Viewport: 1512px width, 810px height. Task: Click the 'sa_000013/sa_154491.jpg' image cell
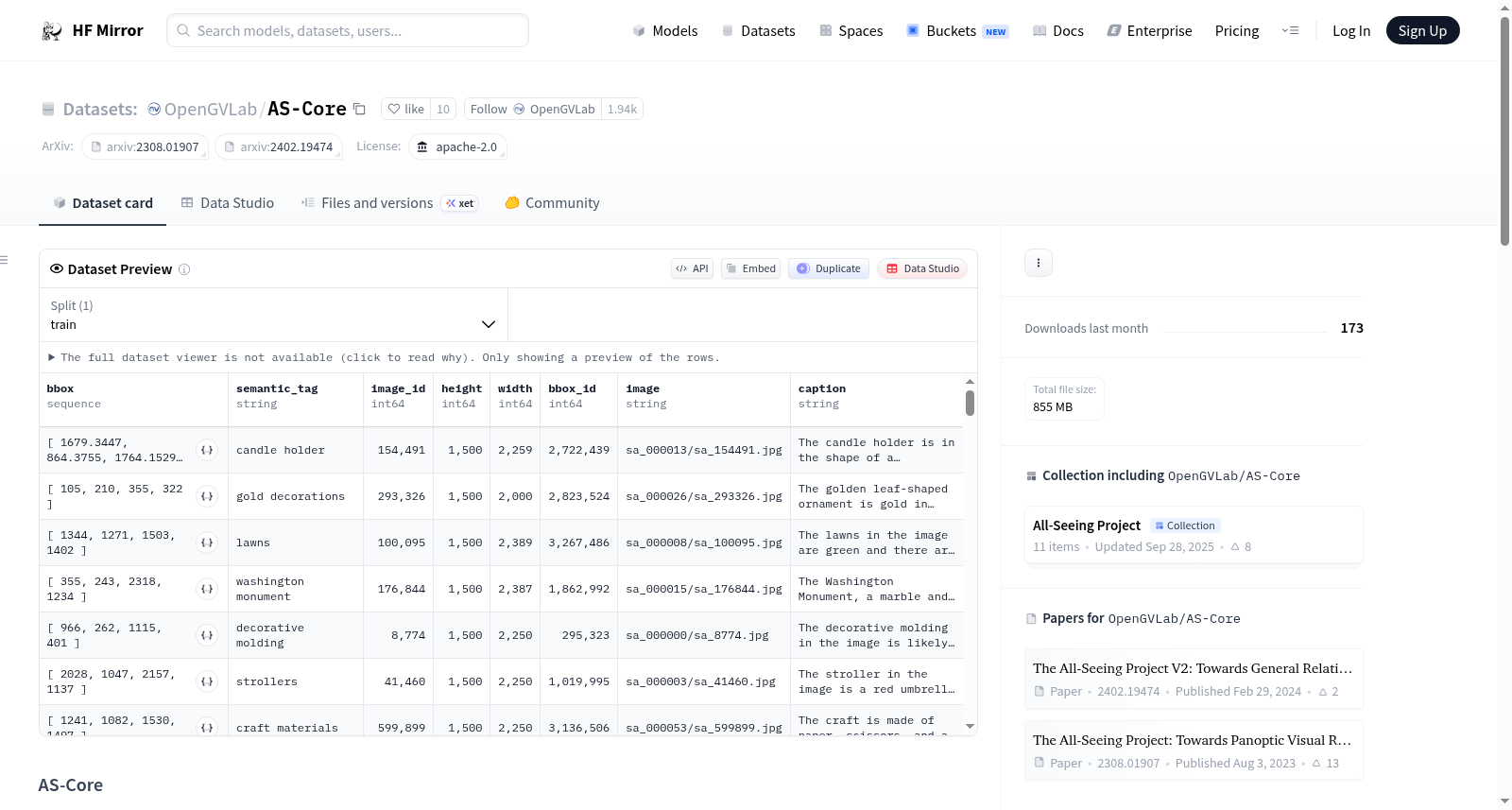coord(704,450)
